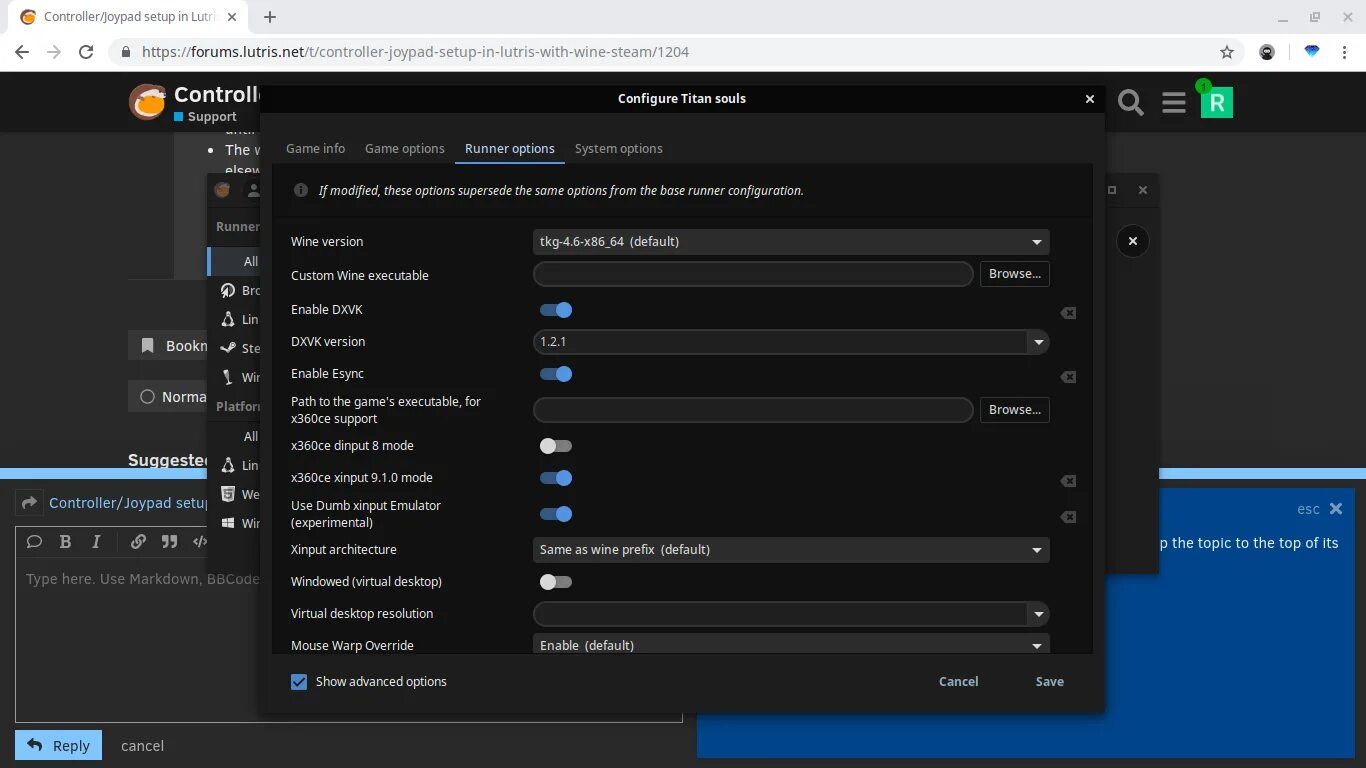Click the quote whole post speech-bubble icon
The width and height of the screenshot is (1366, 768).
[x=34, y=541]
